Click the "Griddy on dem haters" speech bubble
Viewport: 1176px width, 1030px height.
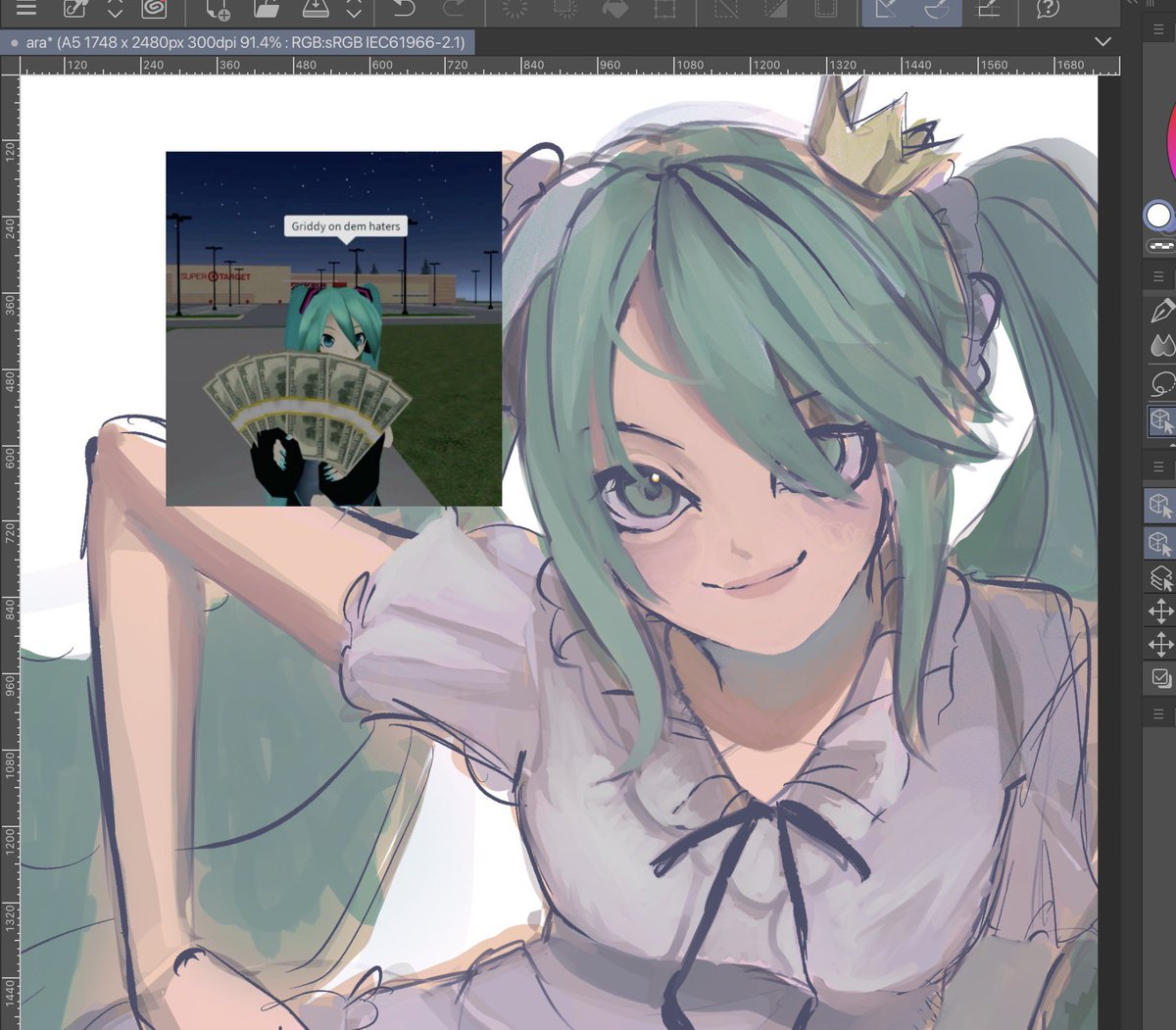[345, 226]
